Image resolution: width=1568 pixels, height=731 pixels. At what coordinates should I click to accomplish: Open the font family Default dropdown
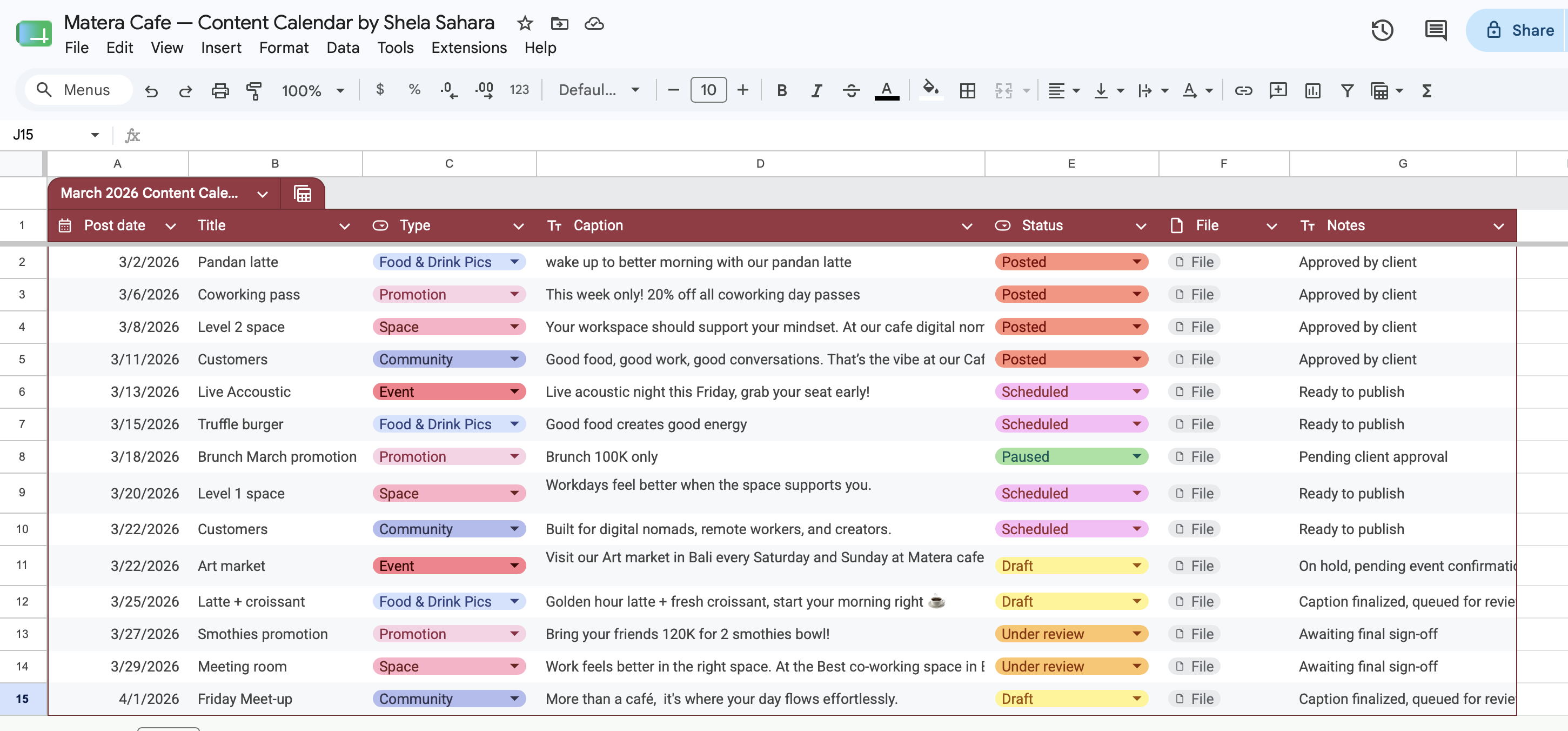tap(599, 90)
